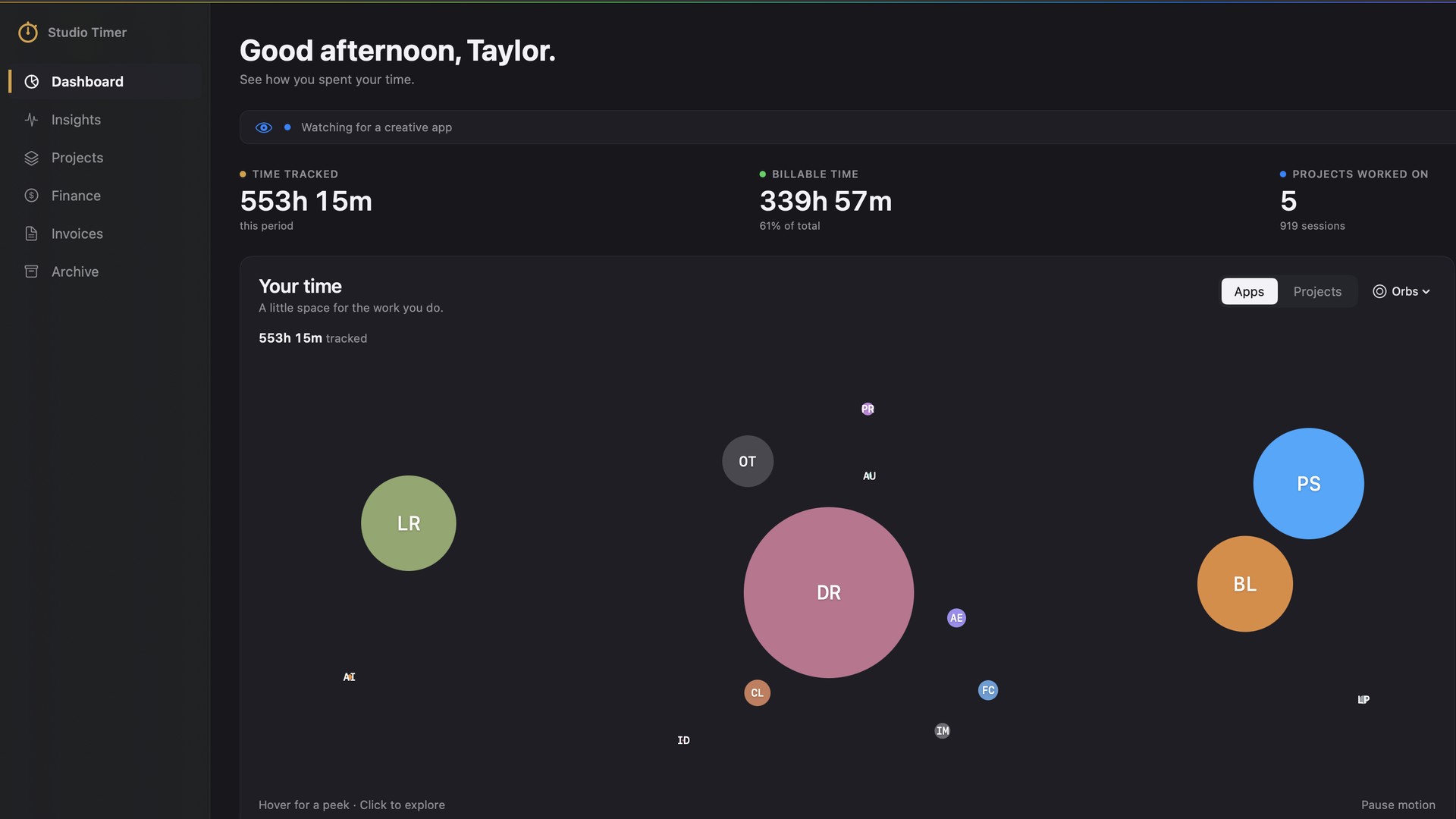Click the Projects layers icon
The width and height of the screenshot is (1456, 819).
[x=31, y=158]
